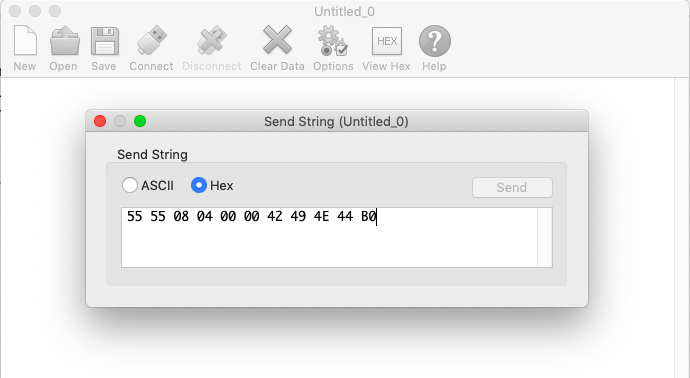Click the Untitled_0 window title
The image size is (690, 378).
345,11
